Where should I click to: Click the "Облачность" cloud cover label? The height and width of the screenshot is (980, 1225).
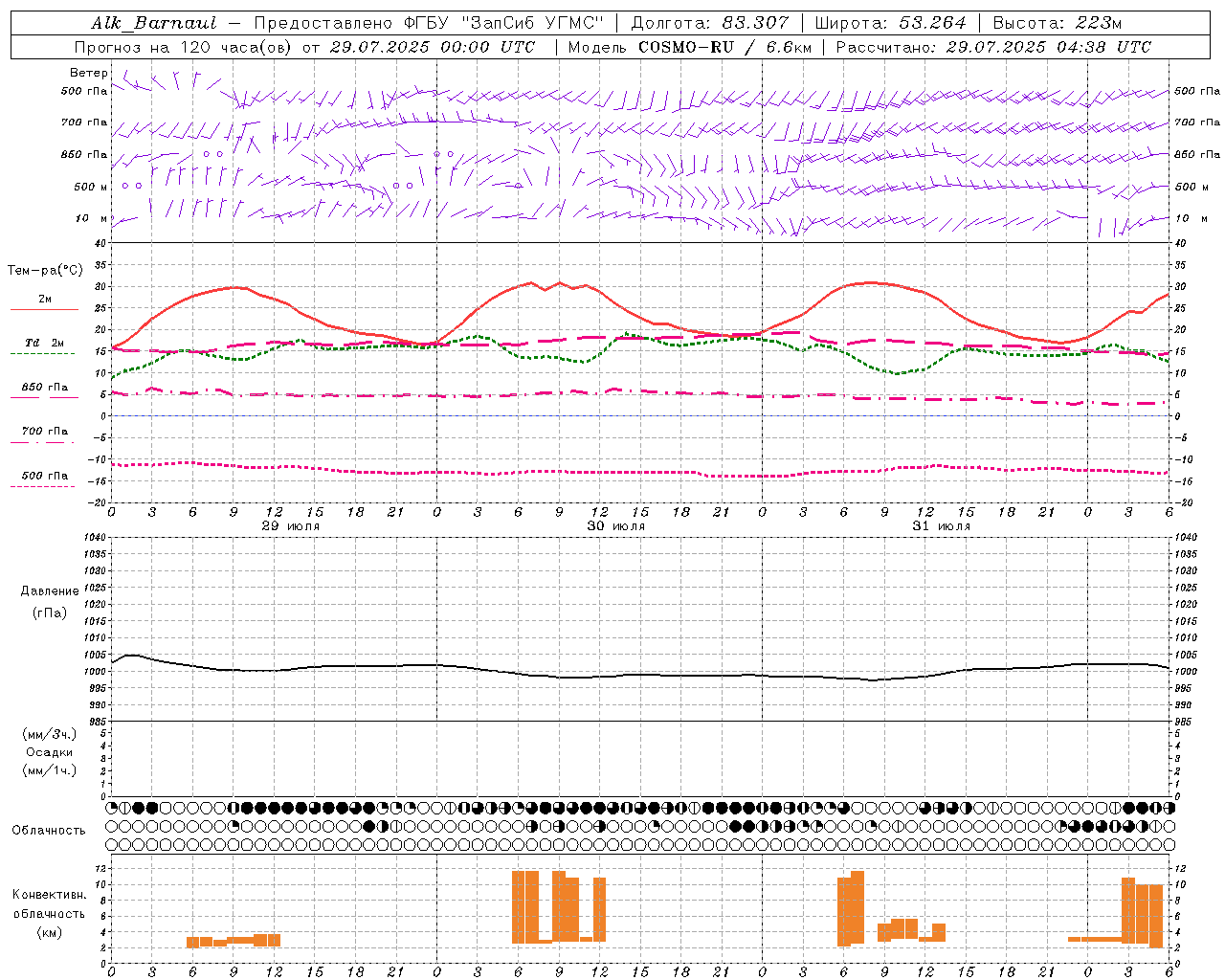pyautogui.click(x=49, y=830)
